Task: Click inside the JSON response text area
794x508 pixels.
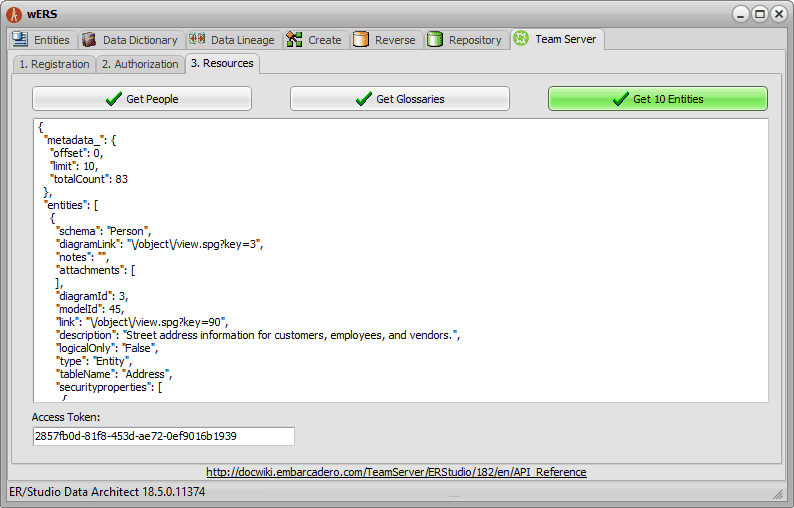Action: 401,260
